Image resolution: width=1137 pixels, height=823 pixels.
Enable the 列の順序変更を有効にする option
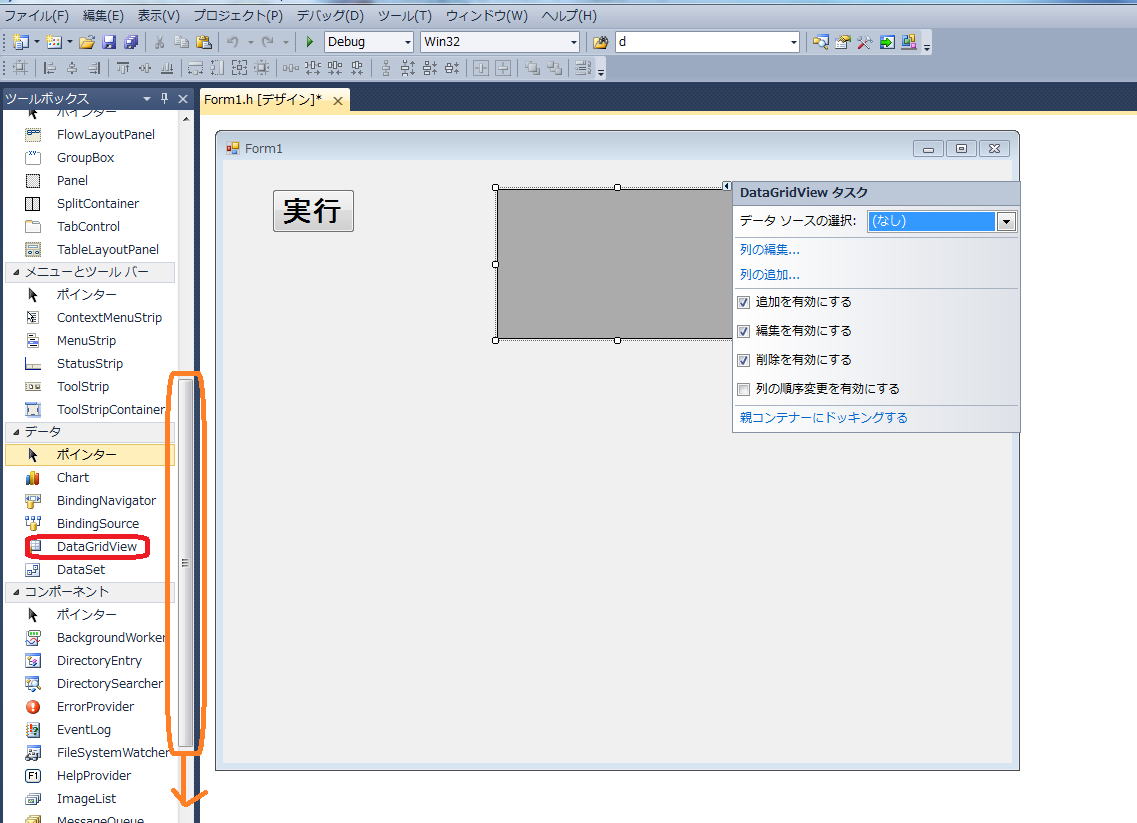click(743, 389)
